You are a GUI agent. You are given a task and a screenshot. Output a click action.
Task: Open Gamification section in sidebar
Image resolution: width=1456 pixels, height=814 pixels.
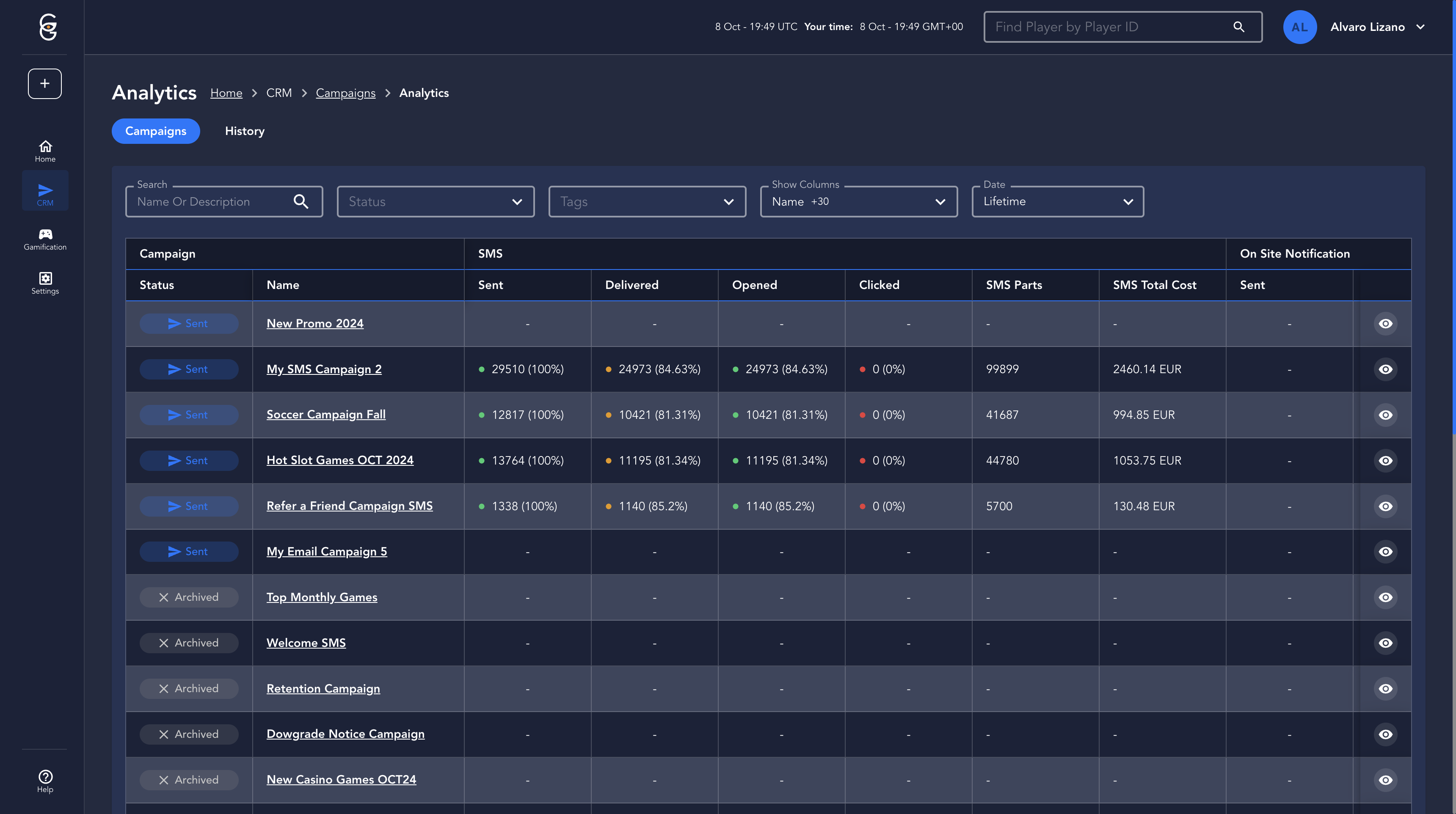click(x=45, y=239)
